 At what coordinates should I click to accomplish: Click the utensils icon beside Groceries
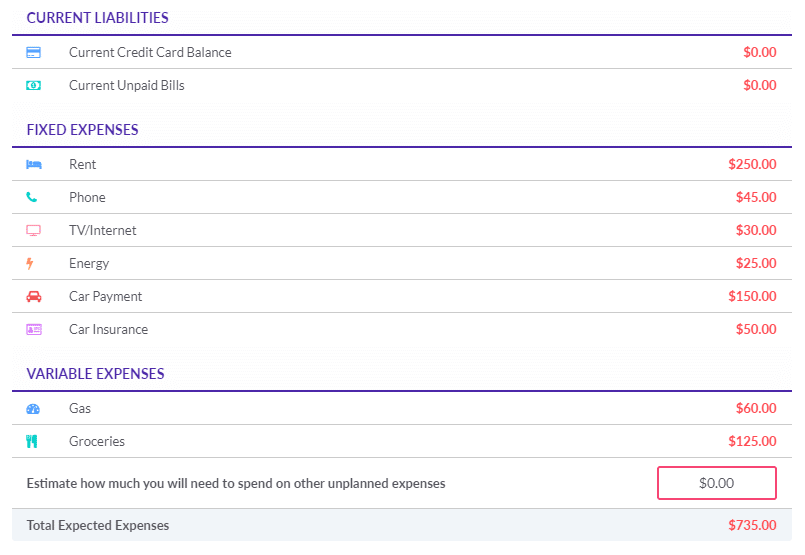tap(32, 442)
